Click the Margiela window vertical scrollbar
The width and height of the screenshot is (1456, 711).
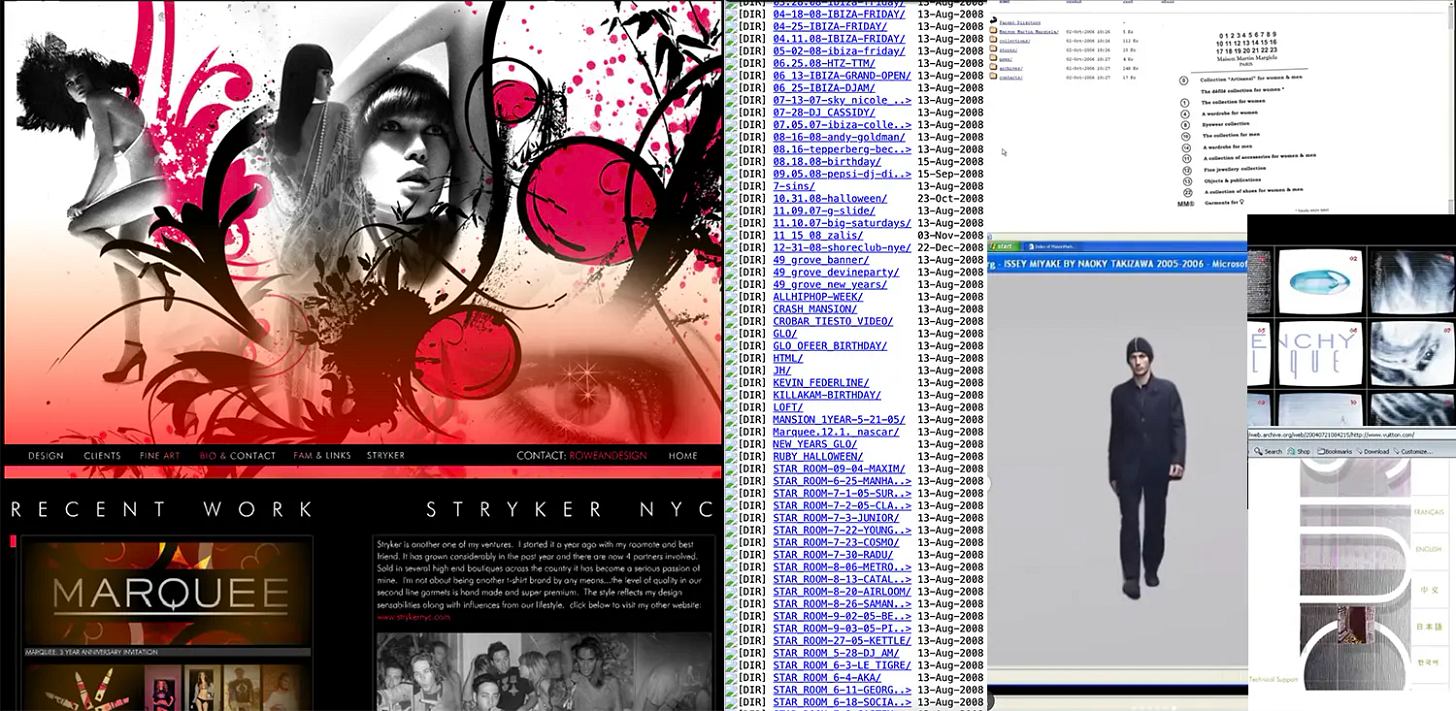coord(1451,107)
